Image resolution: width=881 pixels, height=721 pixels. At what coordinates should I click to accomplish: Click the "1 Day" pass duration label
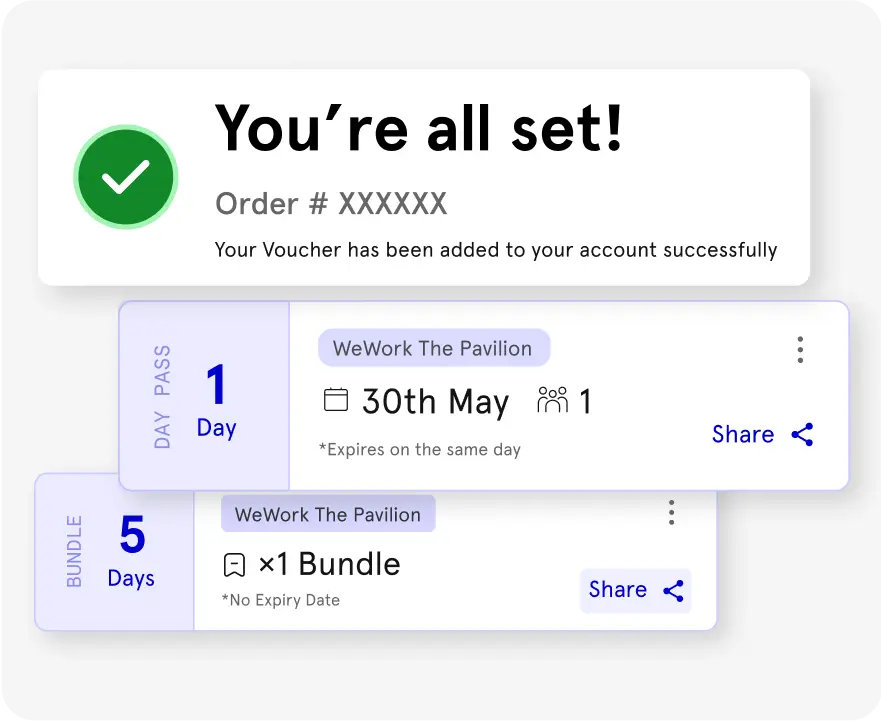[216, 400]
